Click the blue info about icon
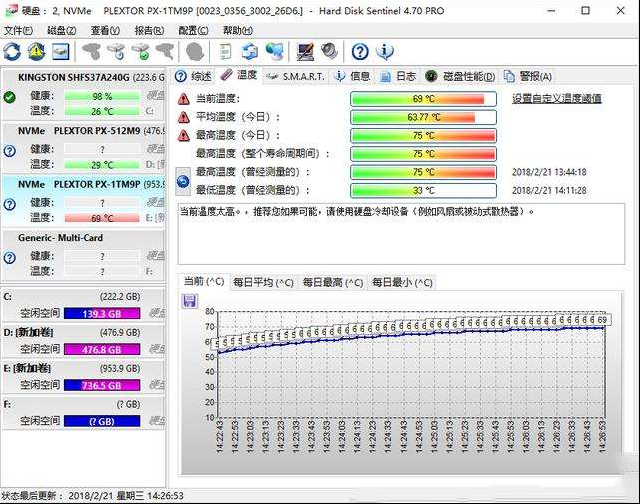 [384, 52]
